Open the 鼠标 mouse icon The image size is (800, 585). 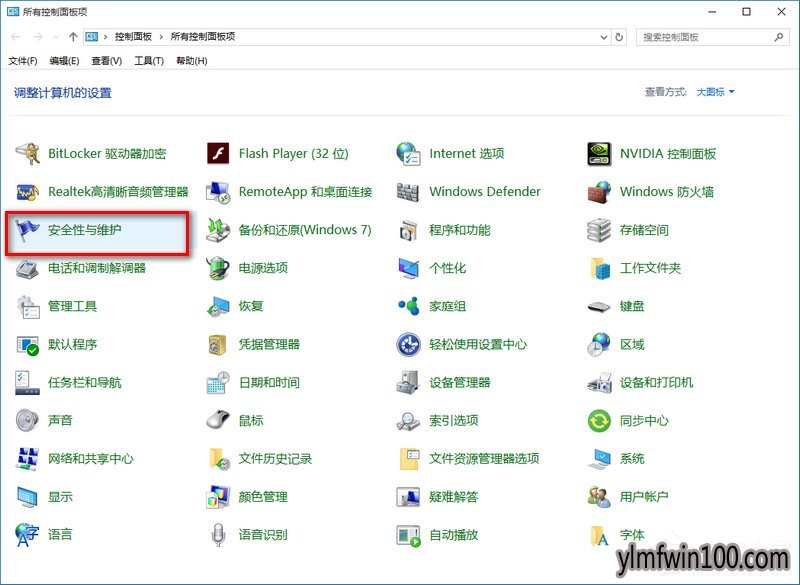click(x=218, y=421)
